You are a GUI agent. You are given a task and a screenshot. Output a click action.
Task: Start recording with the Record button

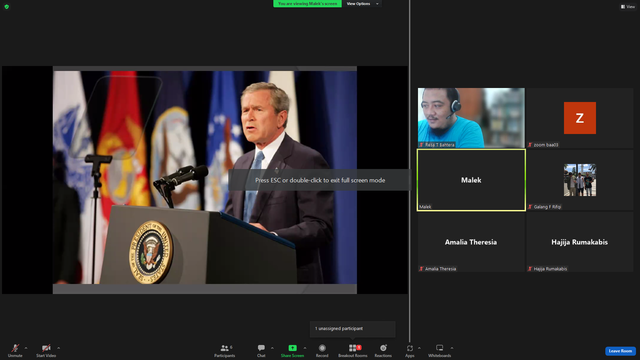tap(322, 350)
